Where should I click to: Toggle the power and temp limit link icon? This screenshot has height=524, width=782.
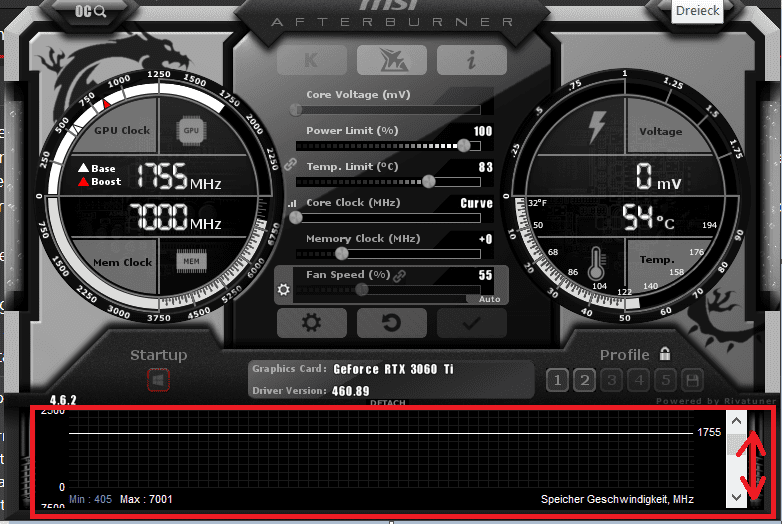point(290,164)
